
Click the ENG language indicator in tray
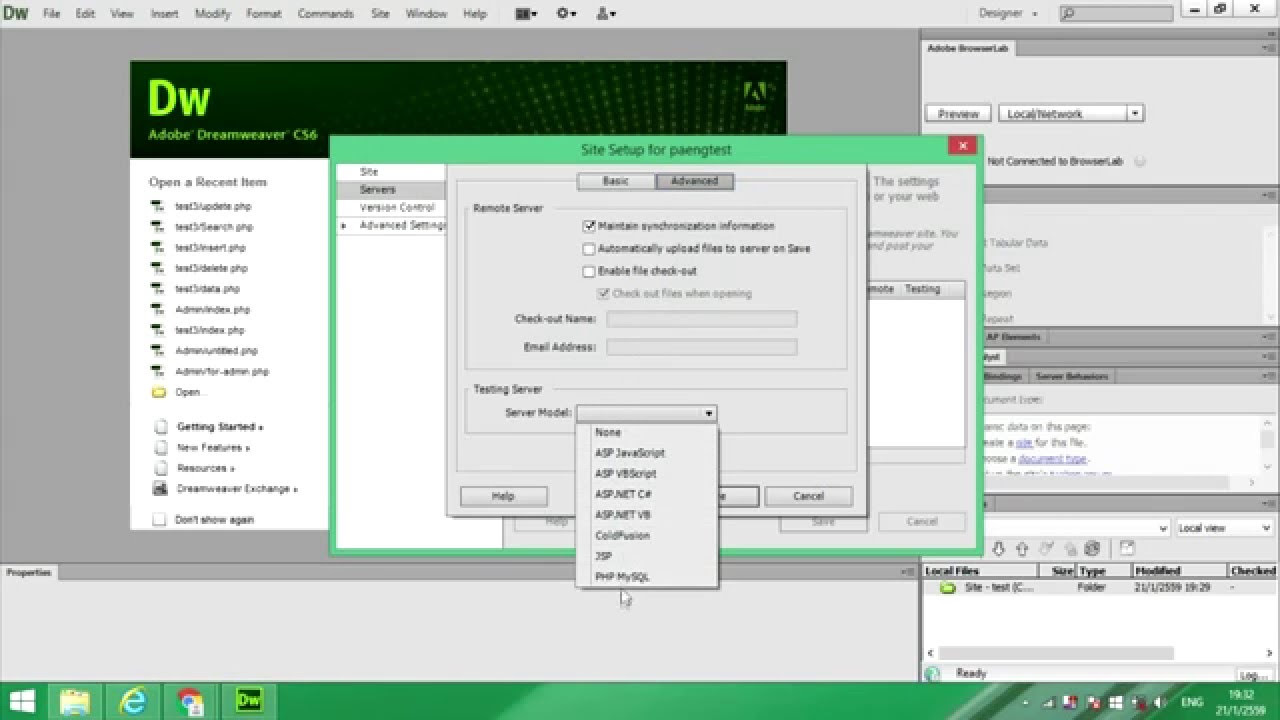(x=1191, y=702)
